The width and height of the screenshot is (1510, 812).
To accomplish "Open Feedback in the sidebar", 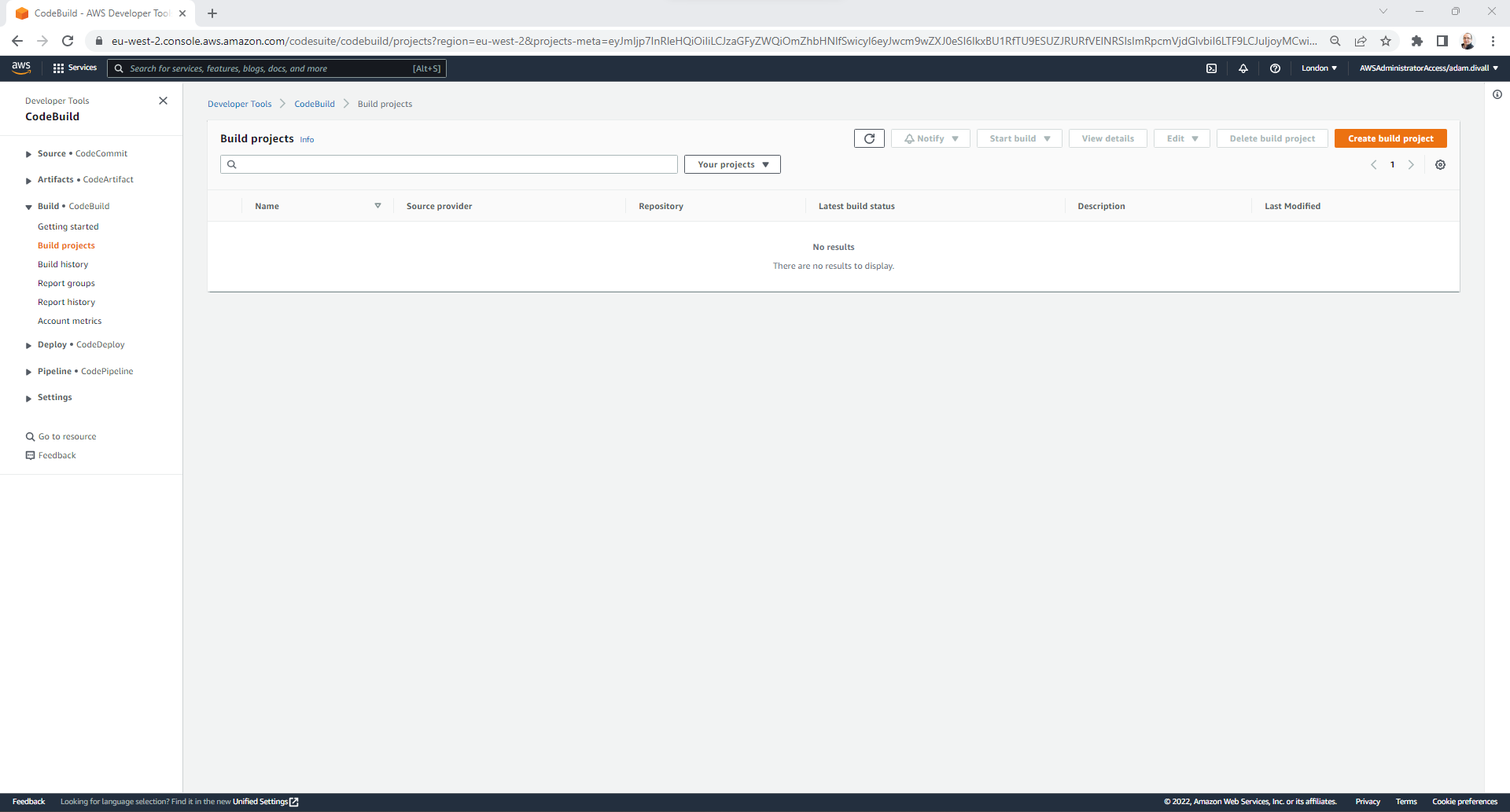I will coord(51,455).
